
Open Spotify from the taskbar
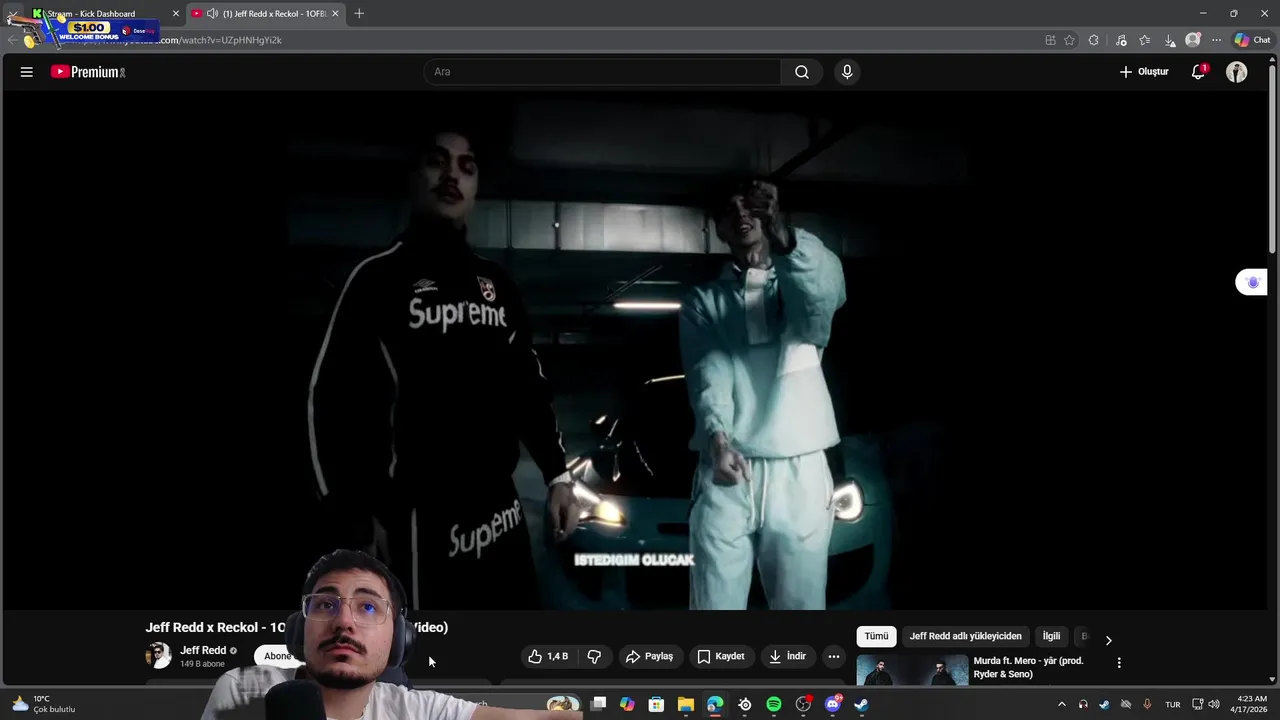point(774,705)
